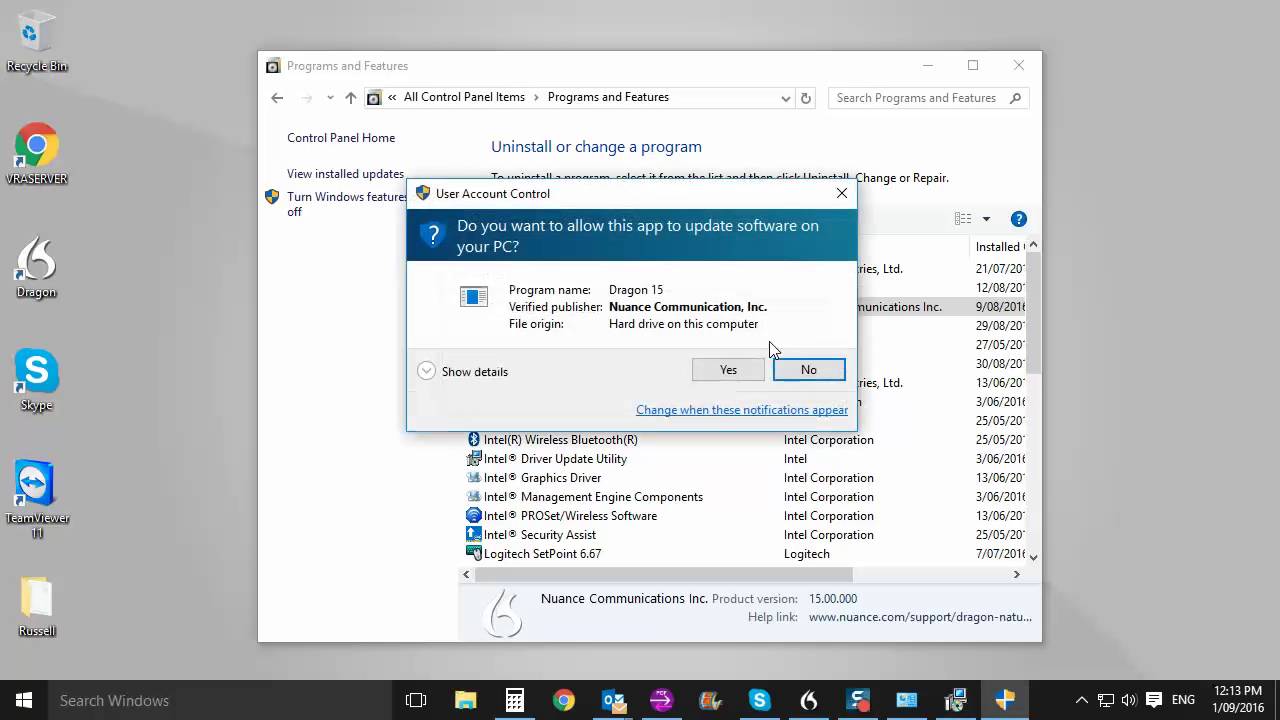Open Turn Windows features on or off
1280x720 pixels.
pos(346,204)
